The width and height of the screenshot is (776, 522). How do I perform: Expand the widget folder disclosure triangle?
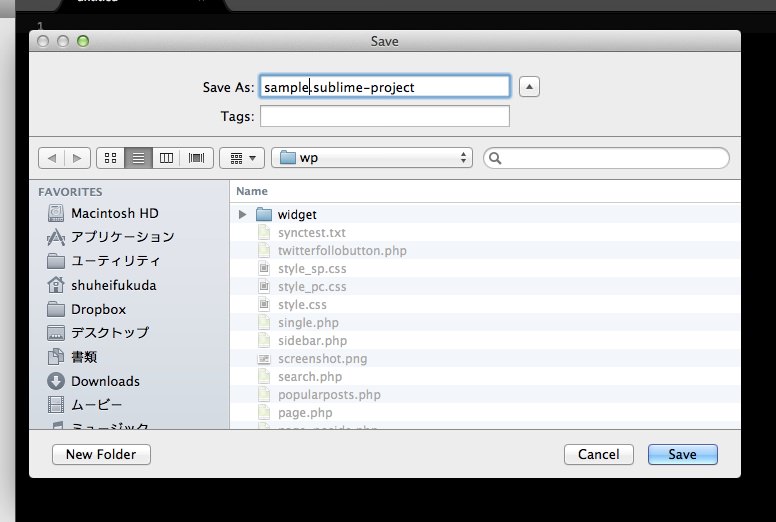(x=242, y=214)
